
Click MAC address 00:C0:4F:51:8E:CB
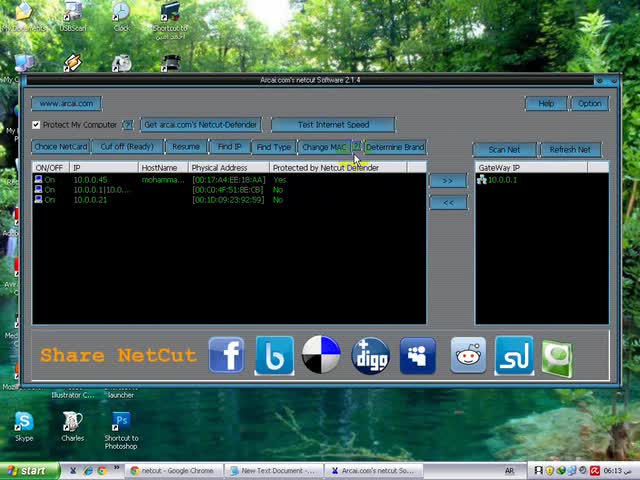(x=228, y=190)
